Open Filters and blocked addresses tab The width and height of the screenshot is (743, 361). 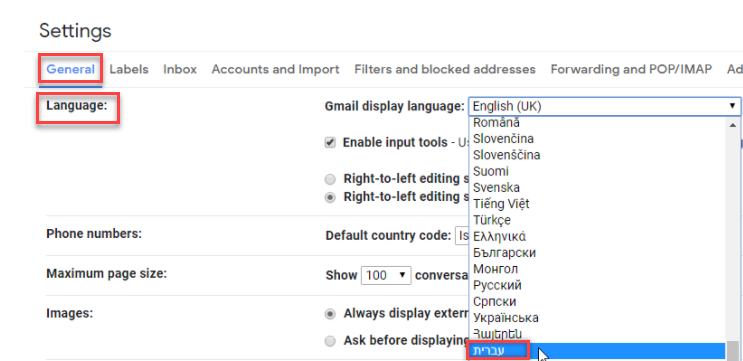point(445,70)
